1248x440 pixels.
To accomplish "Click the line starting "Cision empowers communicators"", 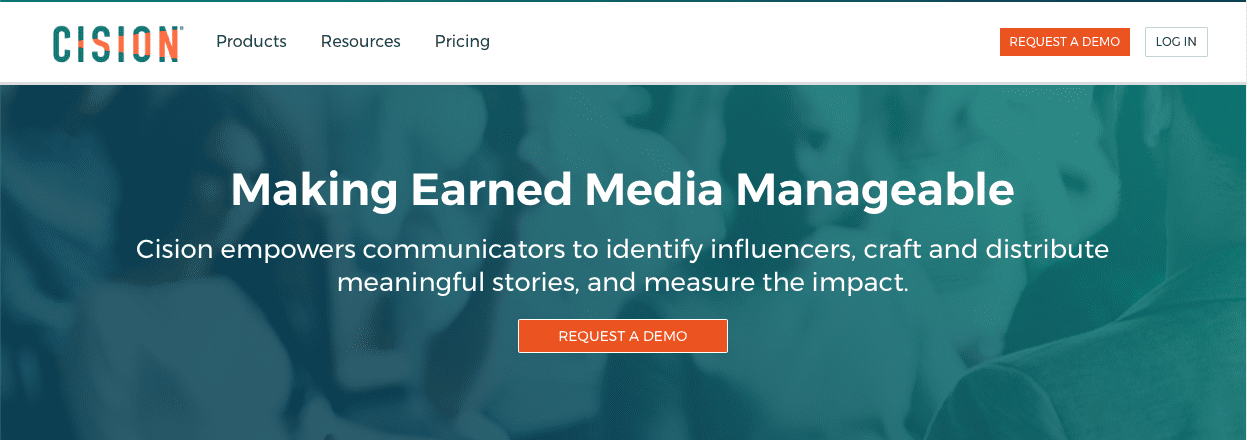I will click(x=622, y=249).
